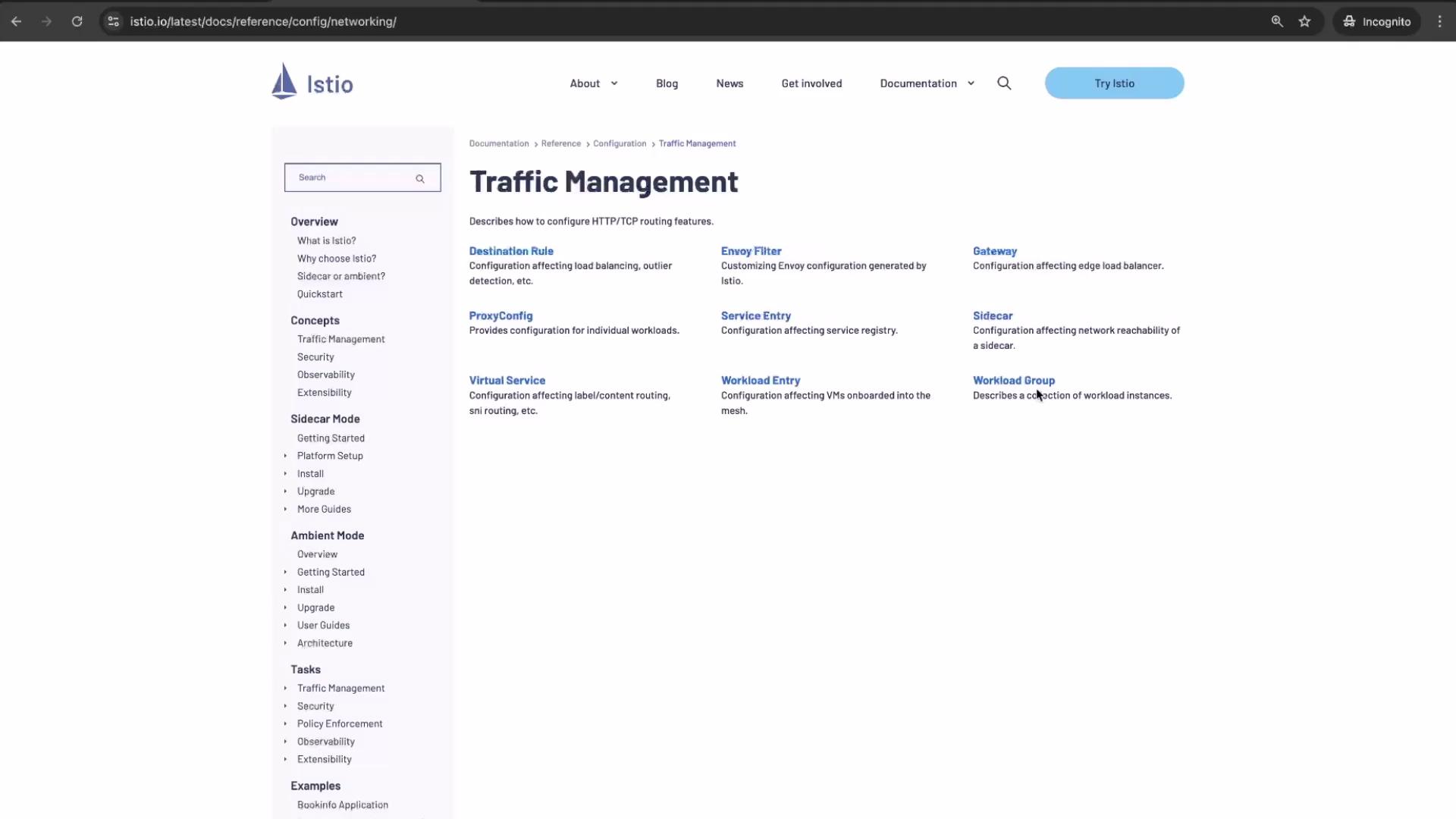Expand More Guides section arrow

(285, 509)
